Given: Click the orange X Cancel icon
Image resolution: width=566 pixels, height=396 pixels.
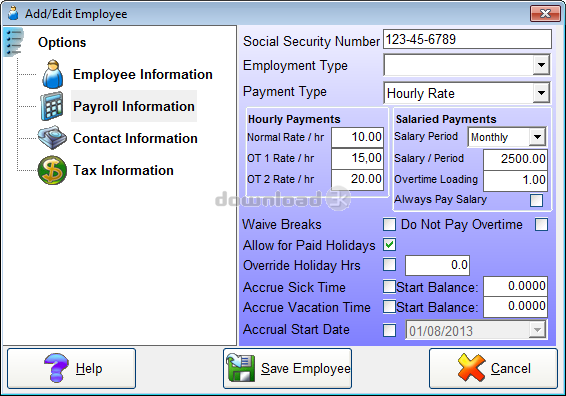Looking at the screenshot, I should [471, 368].
